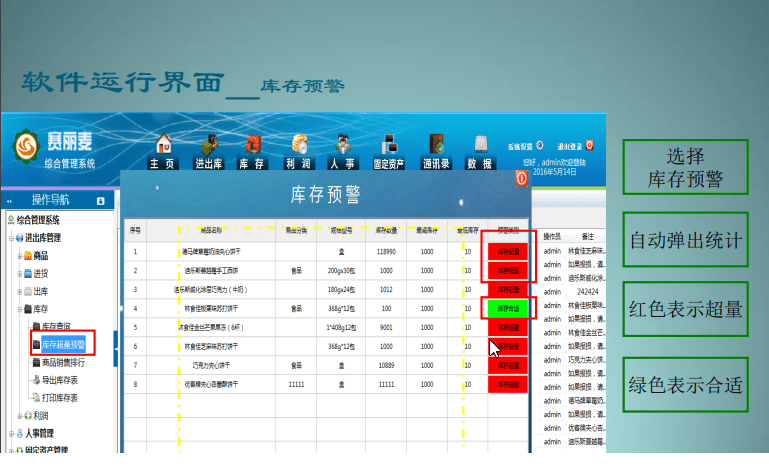This screenshot has width=769, height=471.
Task: Expand the 固定资产管理 tree node
Action: tap(11, 449)
